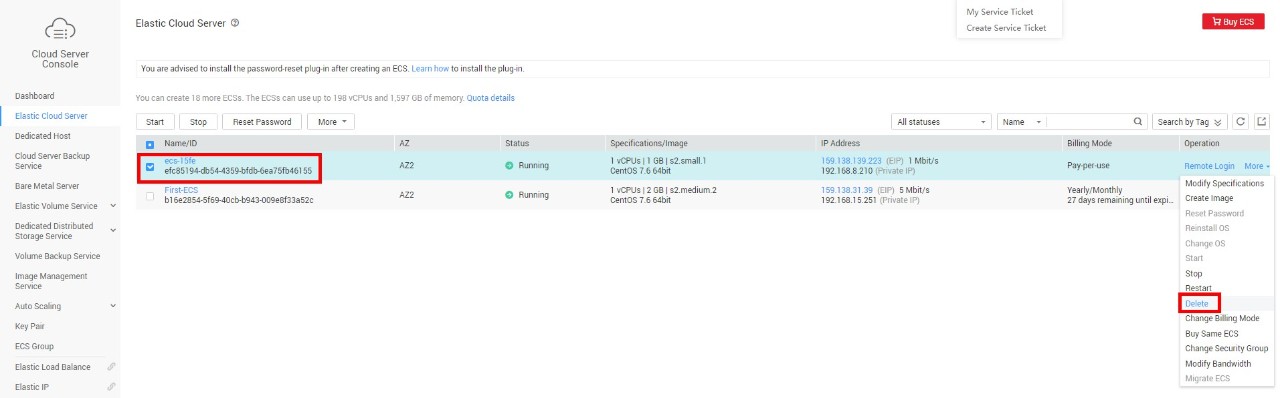Open Elastic Cloud Server in sidebar
Viewport: 1280px width, 398px height.
click(x=51, y=116)
